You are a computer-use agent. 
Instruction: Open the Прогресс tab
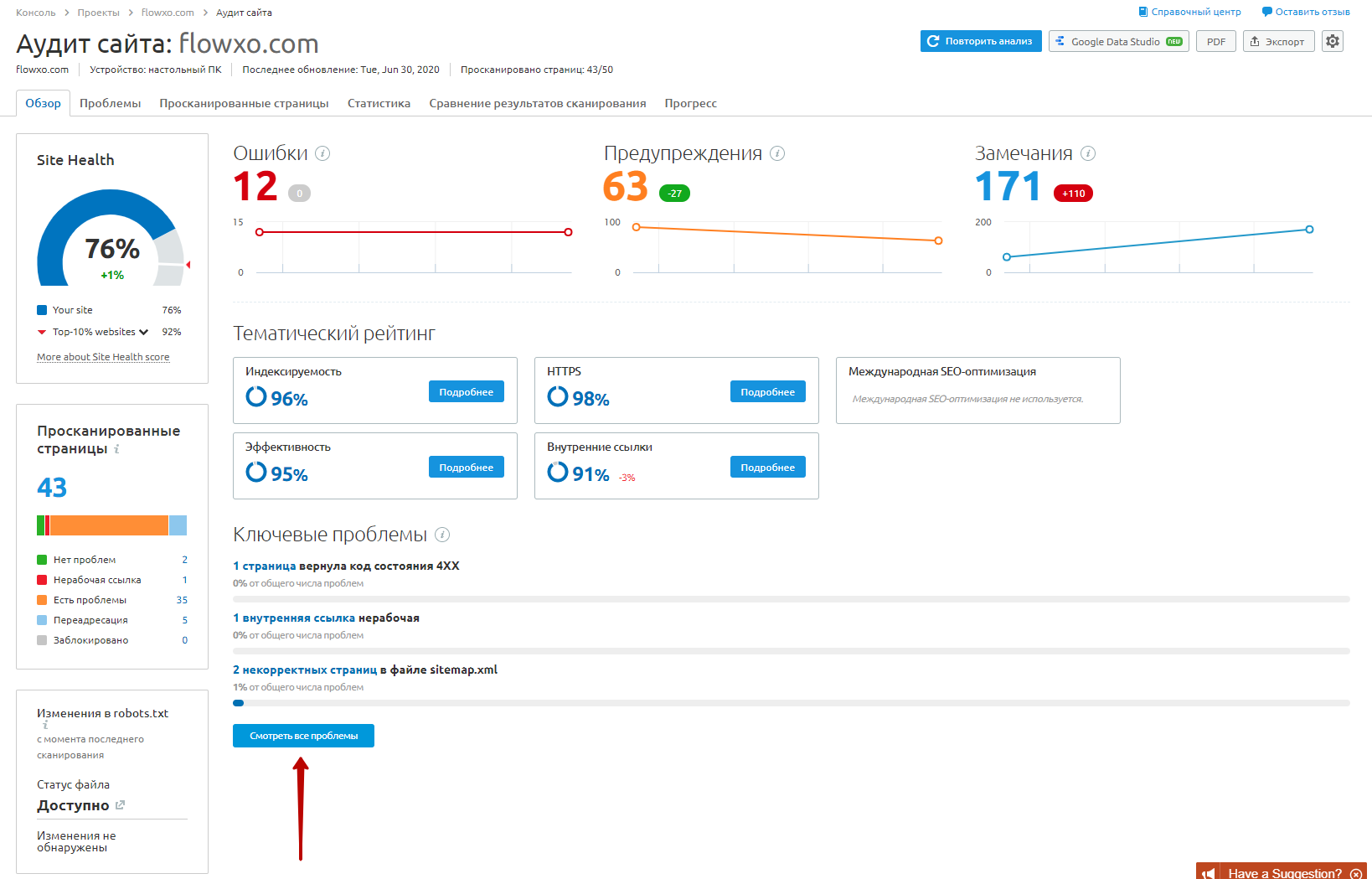(690, 103)
